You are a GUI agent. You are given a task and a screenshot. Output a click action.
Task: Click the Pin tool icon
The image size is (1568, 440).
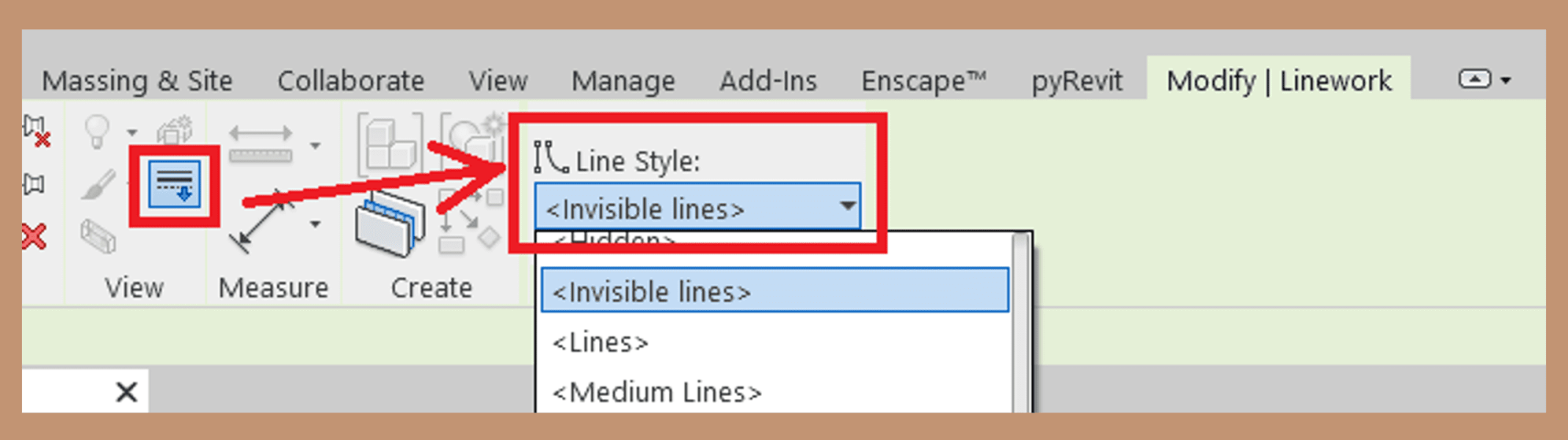(34, 184)
